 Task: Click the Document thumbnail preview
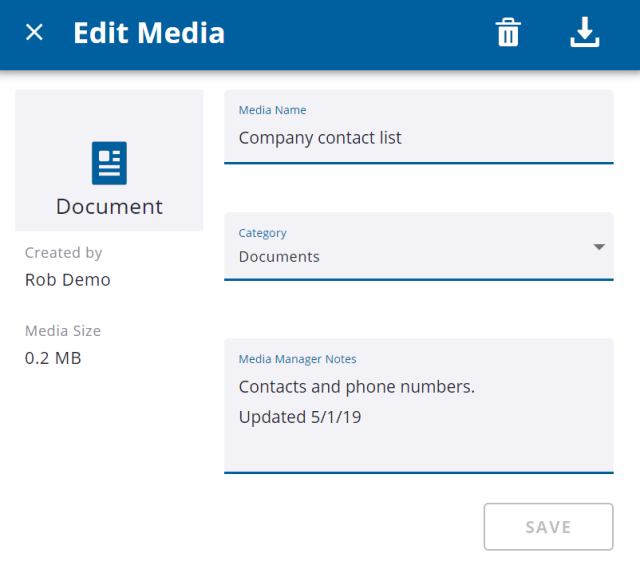[109, 160]
